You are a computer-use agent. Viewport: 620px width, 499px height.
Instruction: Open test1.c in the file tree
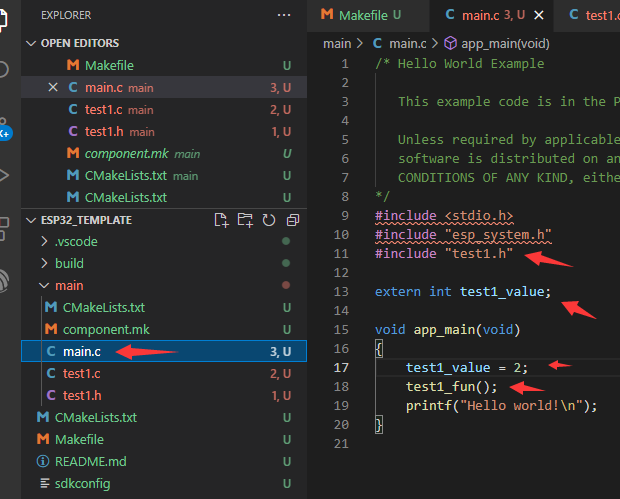tap(164, 373)
